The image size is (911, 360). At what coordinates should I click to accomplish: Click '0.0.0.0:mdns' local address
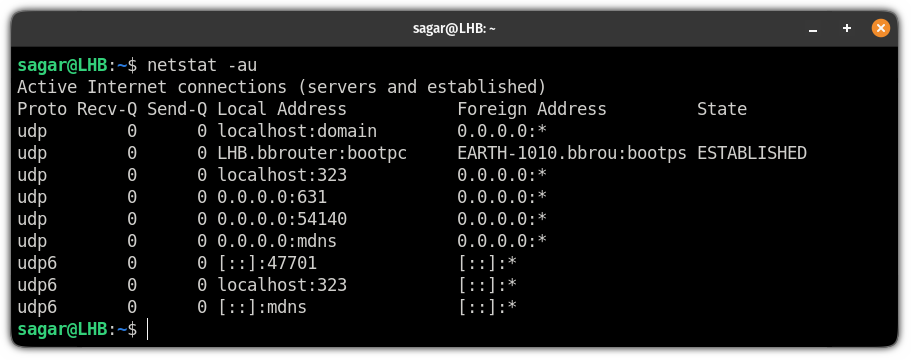(277, 241)
